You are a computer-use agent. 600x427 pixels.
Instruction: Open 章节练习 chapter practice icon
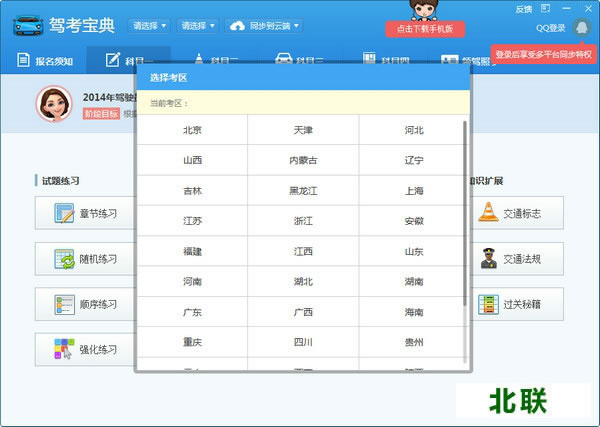pos(64,213)
